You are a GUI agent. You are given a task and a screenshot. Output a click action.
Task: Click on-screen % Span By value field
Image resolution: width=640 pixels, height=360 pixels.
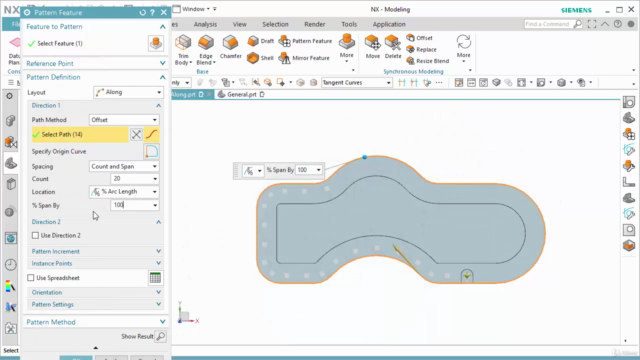(x=305, y=170)
